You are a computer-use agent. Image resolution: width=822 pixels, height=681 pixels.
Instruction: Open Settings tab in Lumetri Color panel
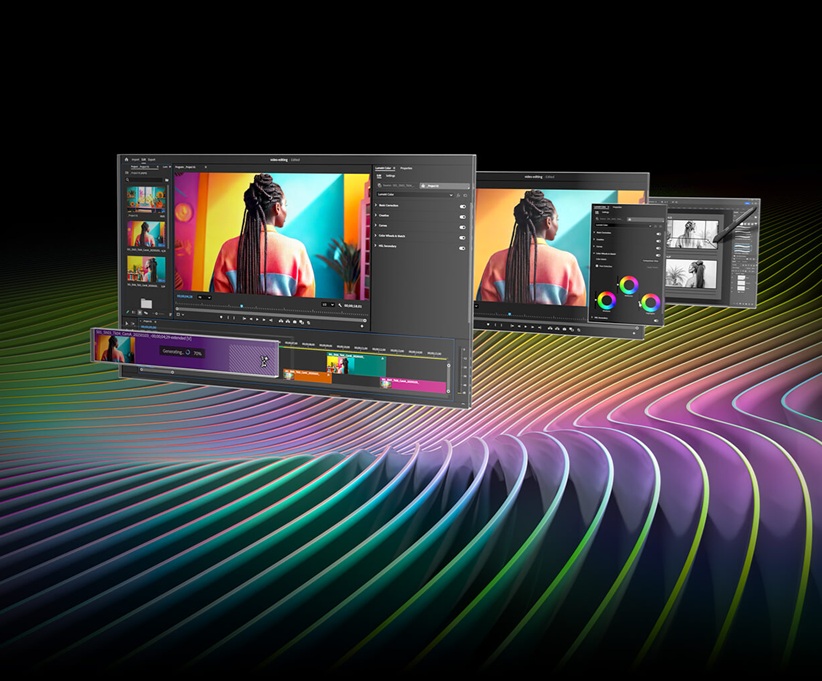391,176
